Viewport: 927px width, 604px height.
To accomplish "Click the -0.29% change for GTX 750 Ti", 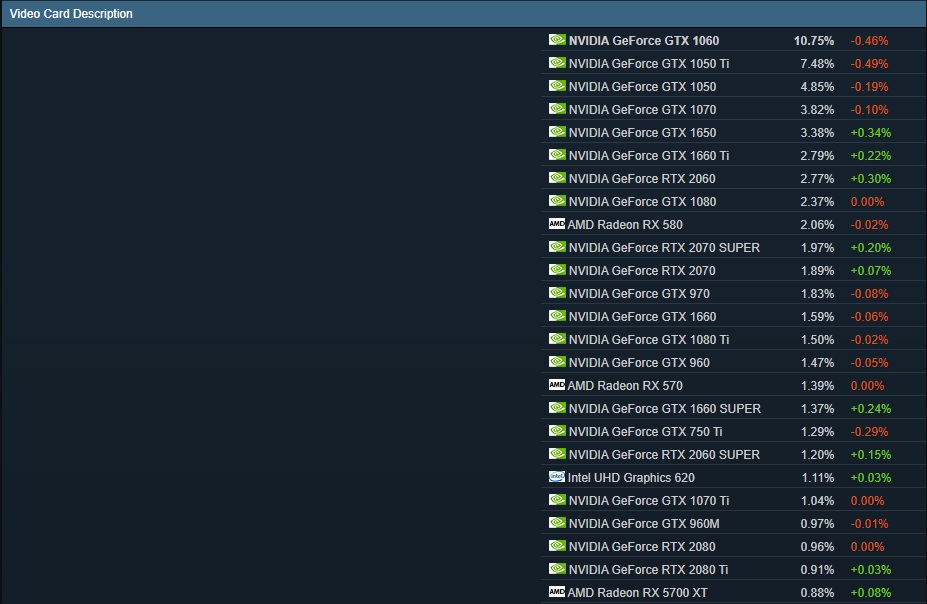I will click(x=869, y=432).
